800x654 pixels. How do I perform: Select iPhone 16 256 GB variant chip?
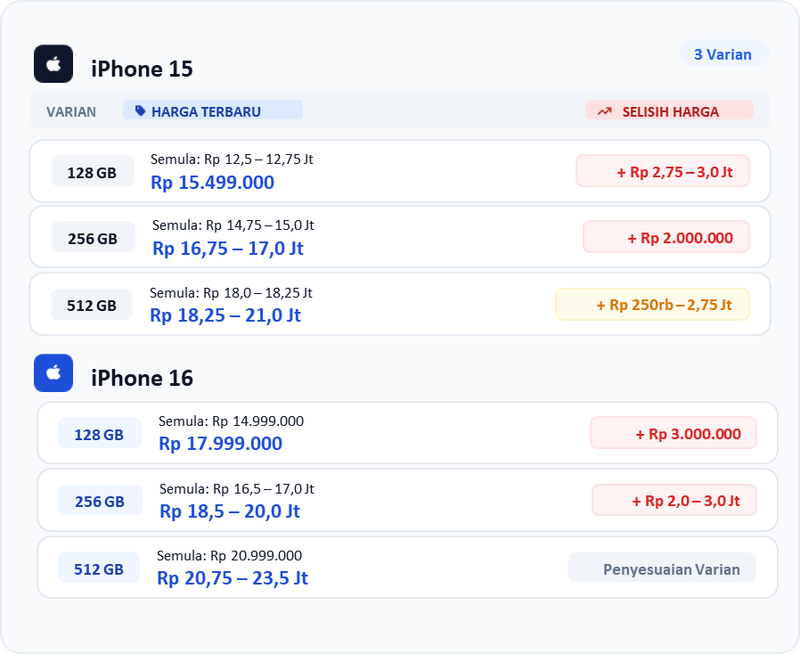(x=100, y=500)
